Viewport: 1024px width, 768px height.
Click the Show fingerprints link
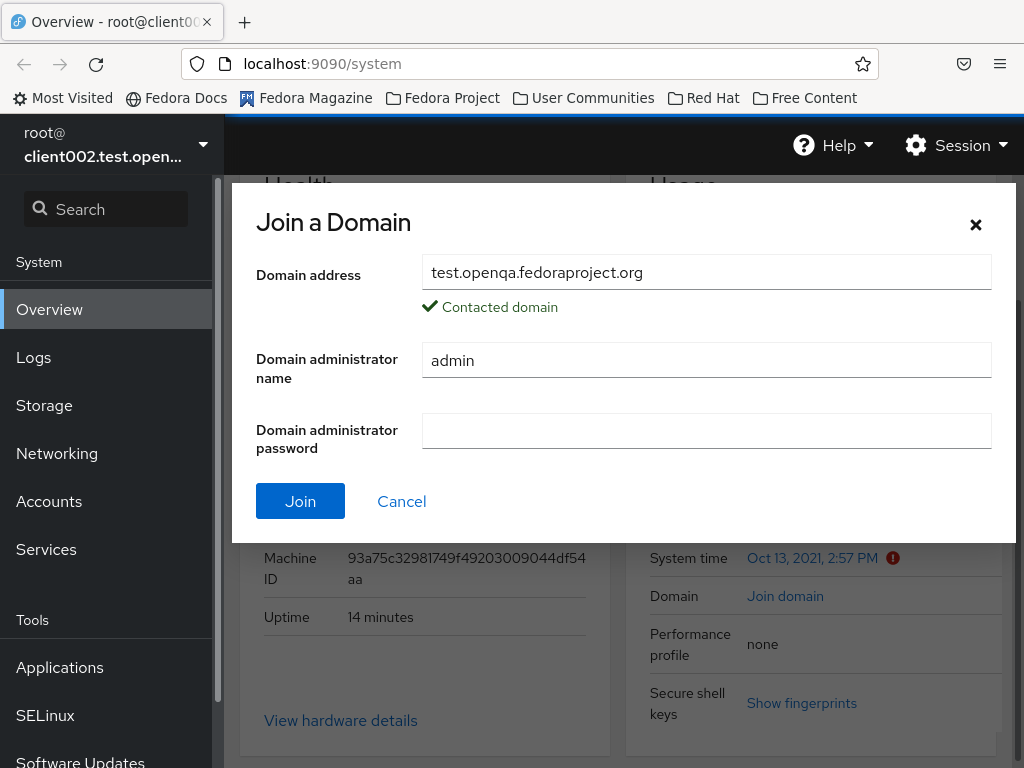pos(801,703)
